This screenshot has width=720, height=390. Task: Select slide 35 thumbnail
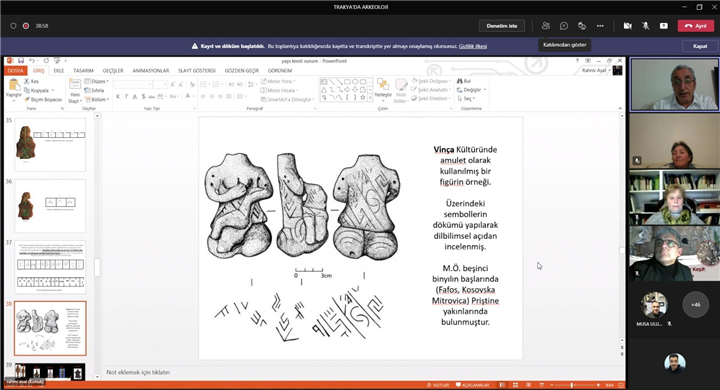click(x=50, y=145)
